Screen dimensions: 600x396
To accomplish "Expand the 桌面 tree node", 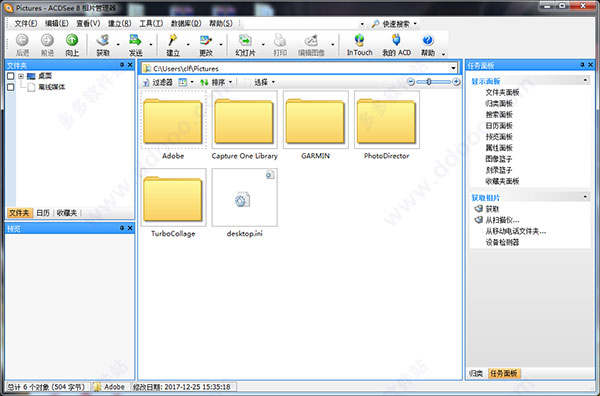I will pos(21,76).
